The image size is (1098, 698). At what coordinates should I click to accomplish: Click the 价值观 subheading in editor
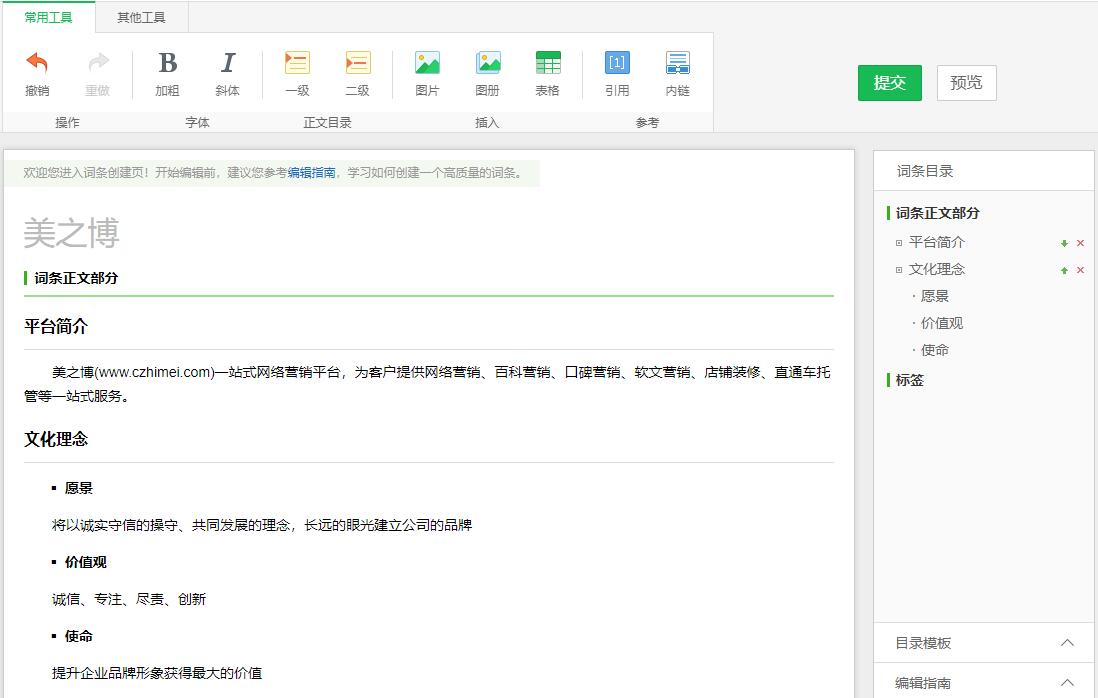pyautogui.click(x=85, y=562)
